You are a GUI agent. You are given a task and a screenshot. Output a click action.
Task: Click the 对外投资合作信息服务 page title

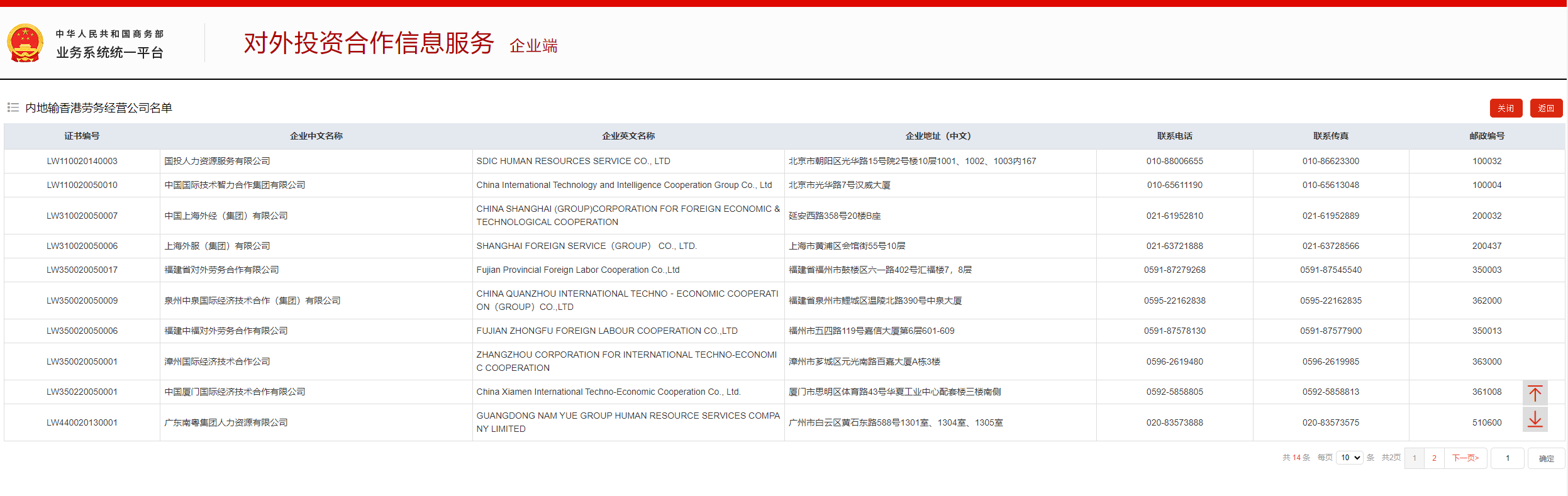coord(369,43)
